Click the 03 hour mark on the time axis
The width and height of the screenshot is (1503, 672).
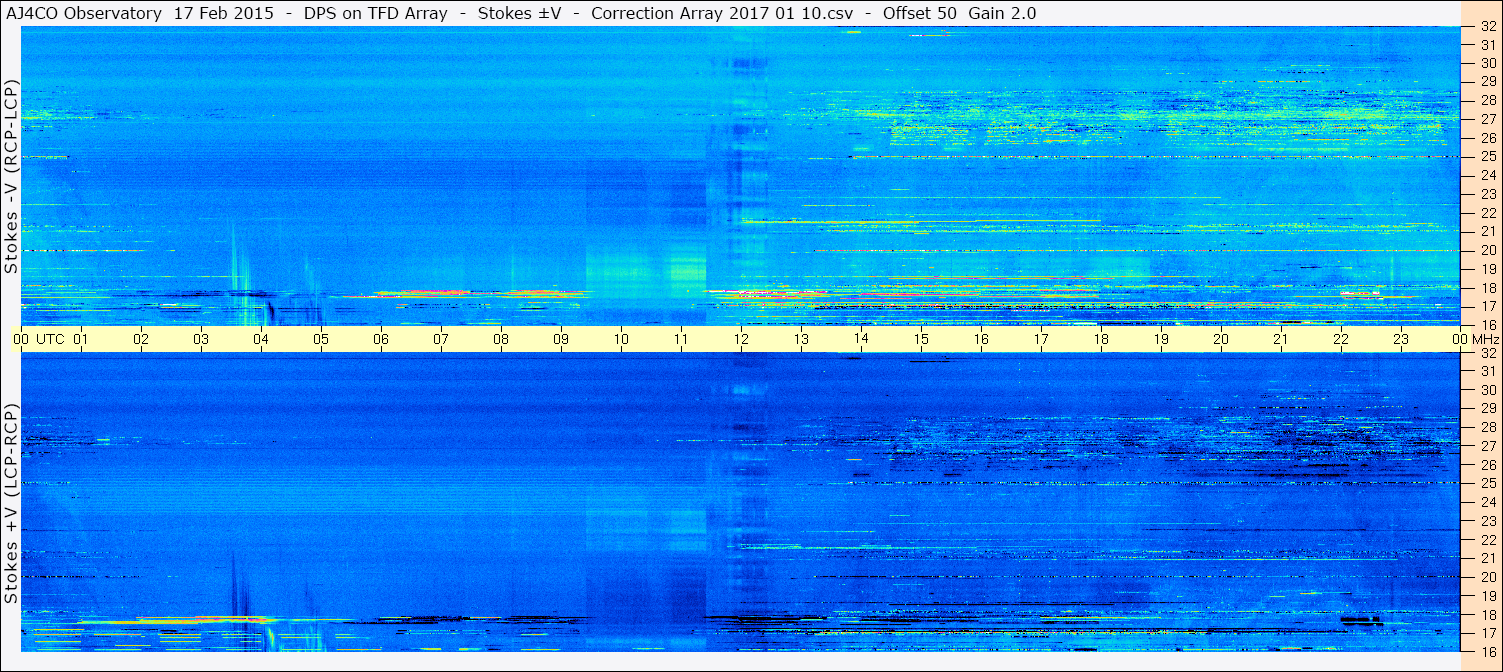tap(202, 339)
